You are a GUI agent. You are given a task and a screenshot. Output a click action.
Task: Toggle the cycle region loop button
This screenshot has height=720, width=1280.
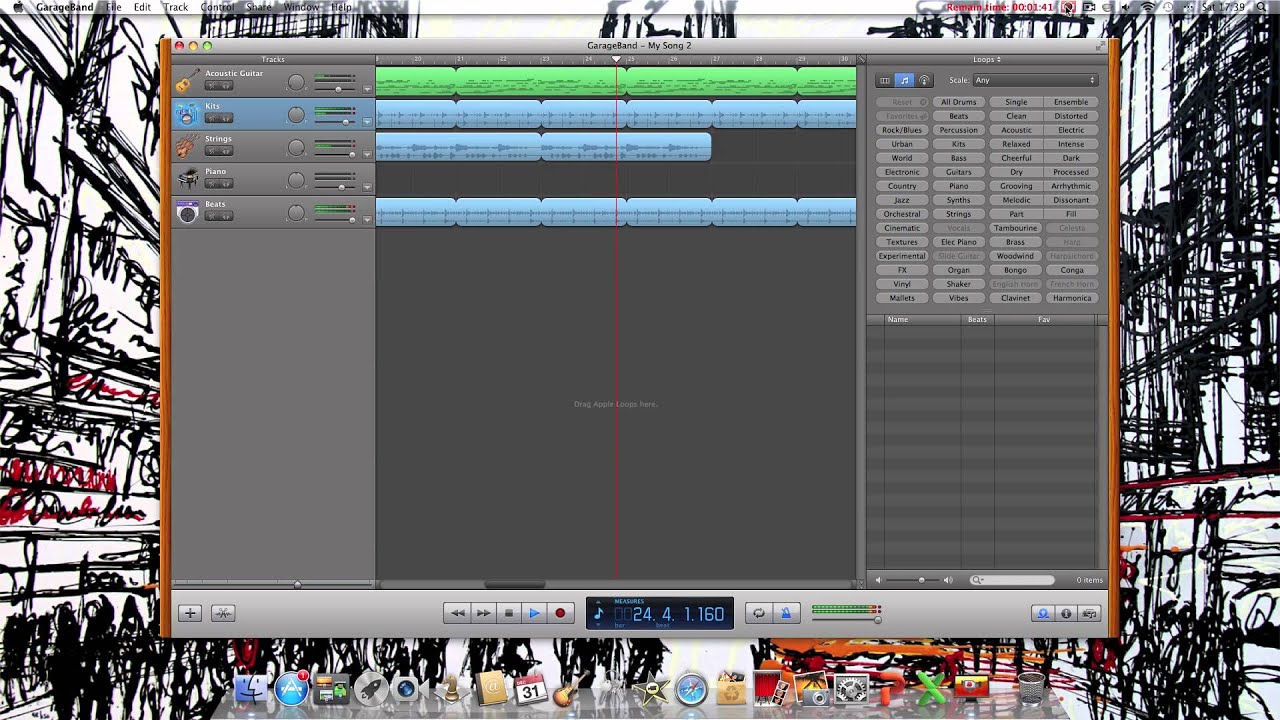[758, 613]
